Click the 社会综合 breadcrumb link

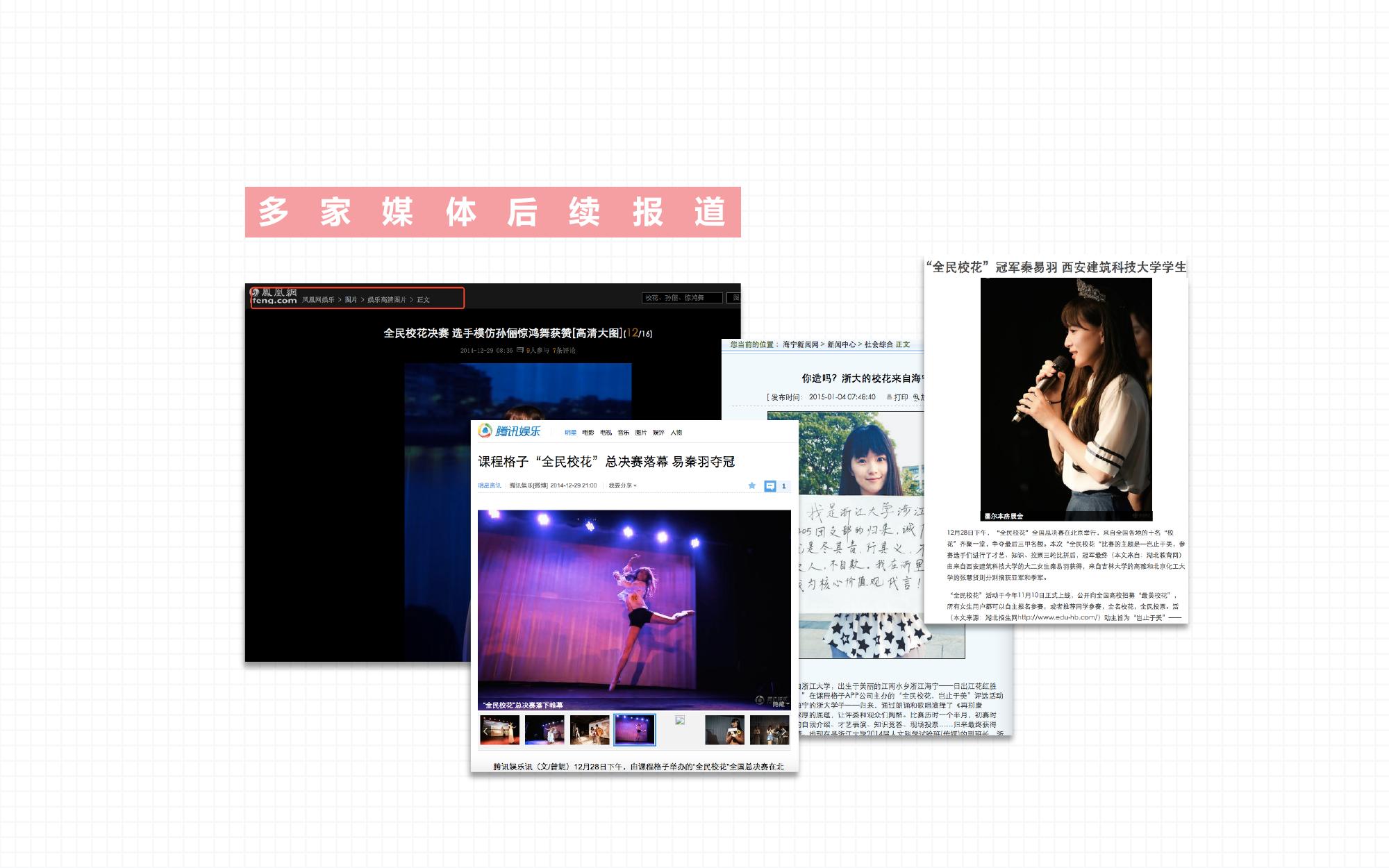[x=879, y=344]
